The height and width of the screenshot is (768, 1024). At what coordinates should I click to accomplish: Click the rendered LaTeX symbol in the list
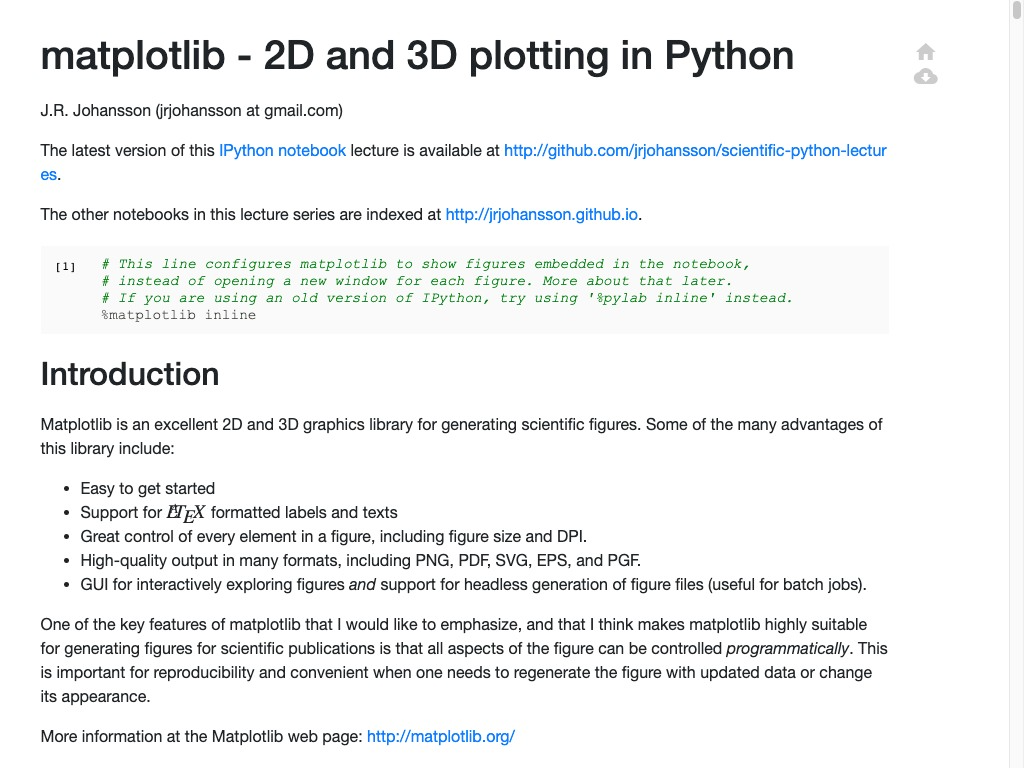186,513
